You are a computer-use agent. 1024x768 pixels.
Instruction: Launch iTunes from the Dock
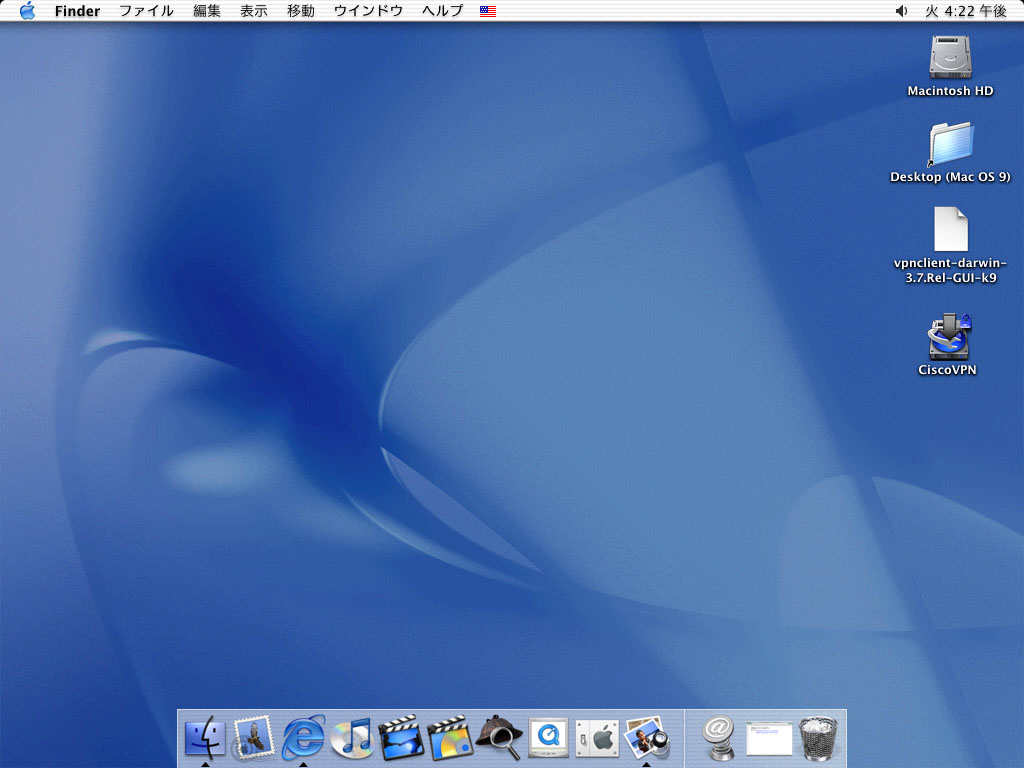coord(352,738)
